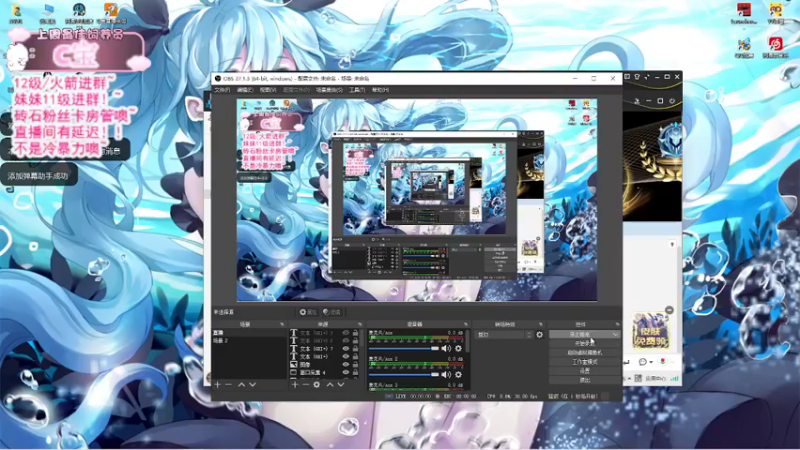Open the 视图(V) menu
This screenshot has width=800, height=450.
pos(268,90)
